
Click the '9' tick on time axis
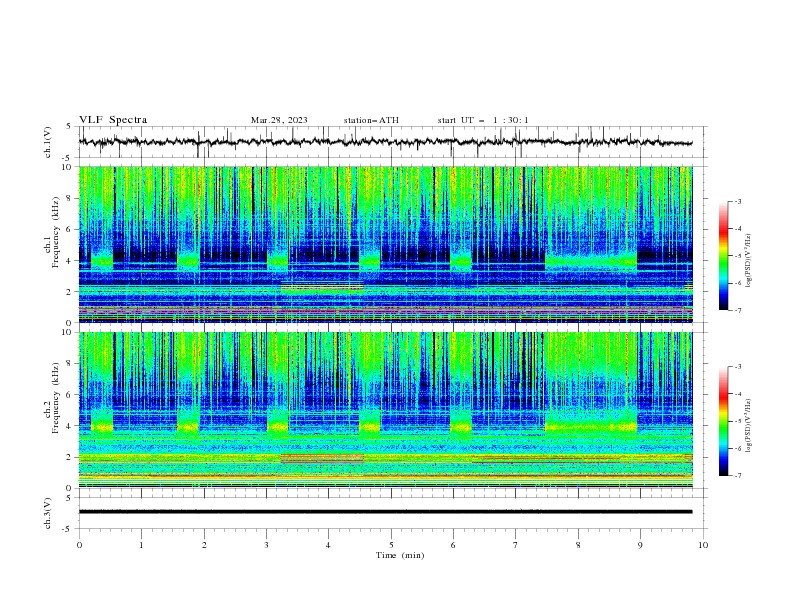tap(640, 545)
